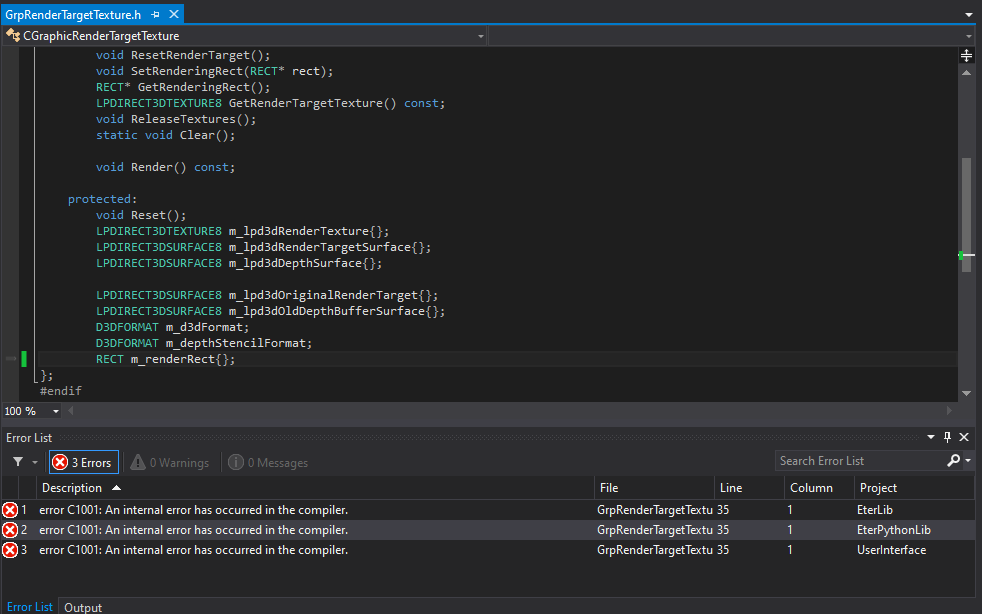The height and width of the screenshot is (614, 982).
Task: Click the '#endif' directive line
Action: (x=61, y=391)
